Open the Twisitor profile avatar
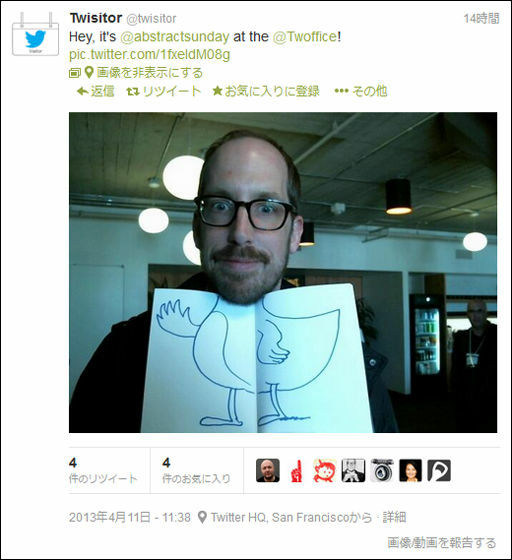512x560 pixels. tap(35, 34)
